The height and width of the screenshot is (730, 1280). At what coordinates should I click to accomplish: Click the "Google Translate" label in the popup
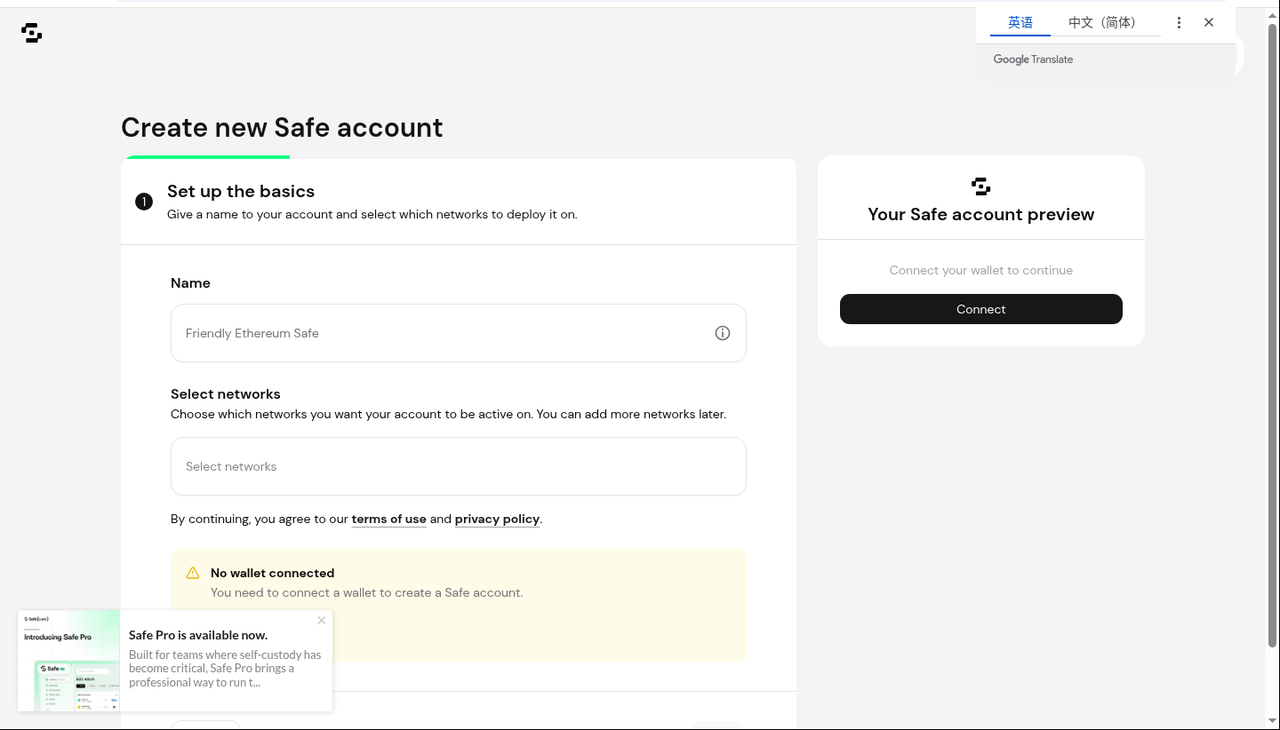1033,59
